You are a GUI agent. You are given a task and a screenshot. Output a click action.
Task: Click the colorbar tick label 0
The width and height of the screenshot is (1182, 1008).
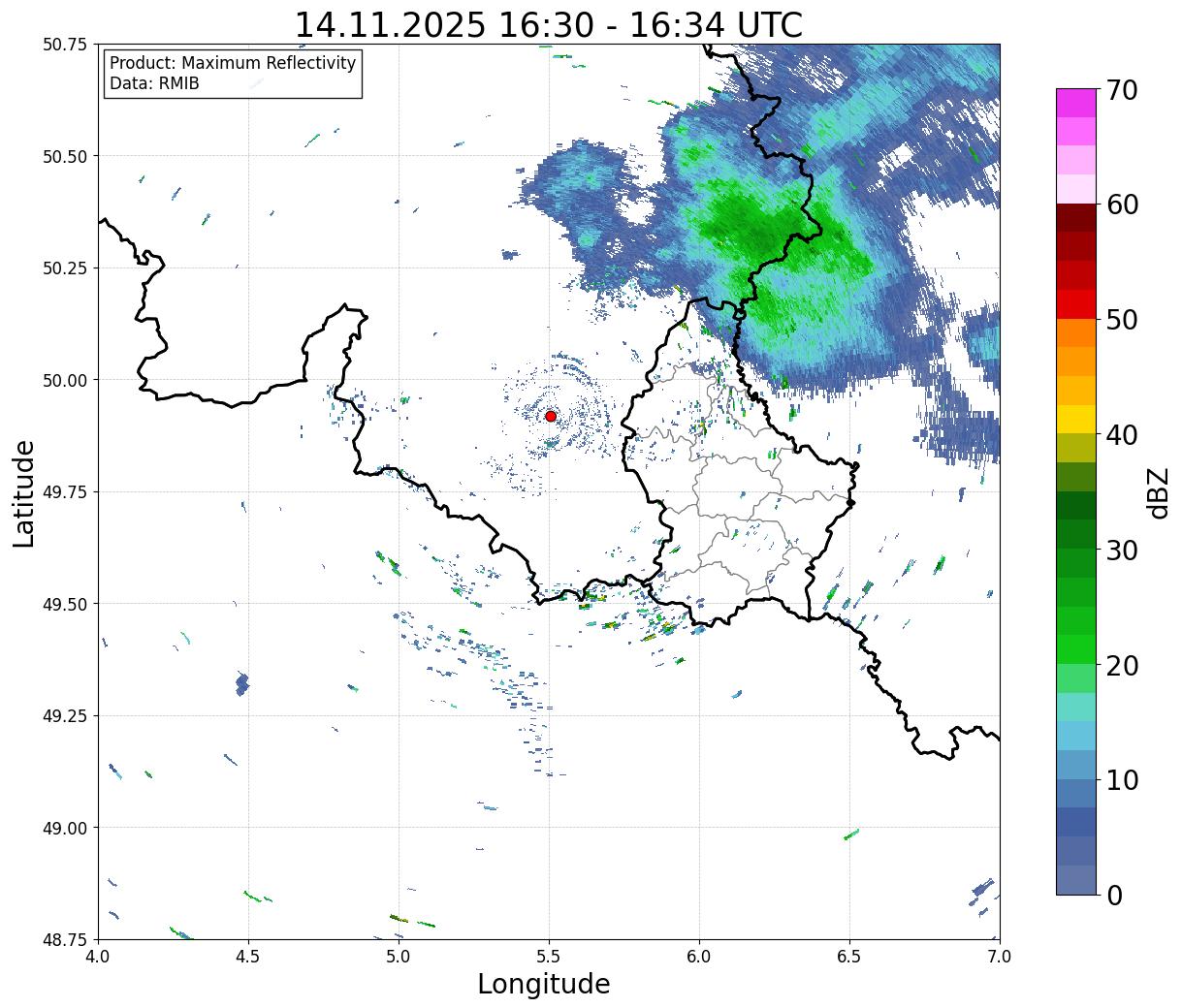click(x=1114, y=896)
